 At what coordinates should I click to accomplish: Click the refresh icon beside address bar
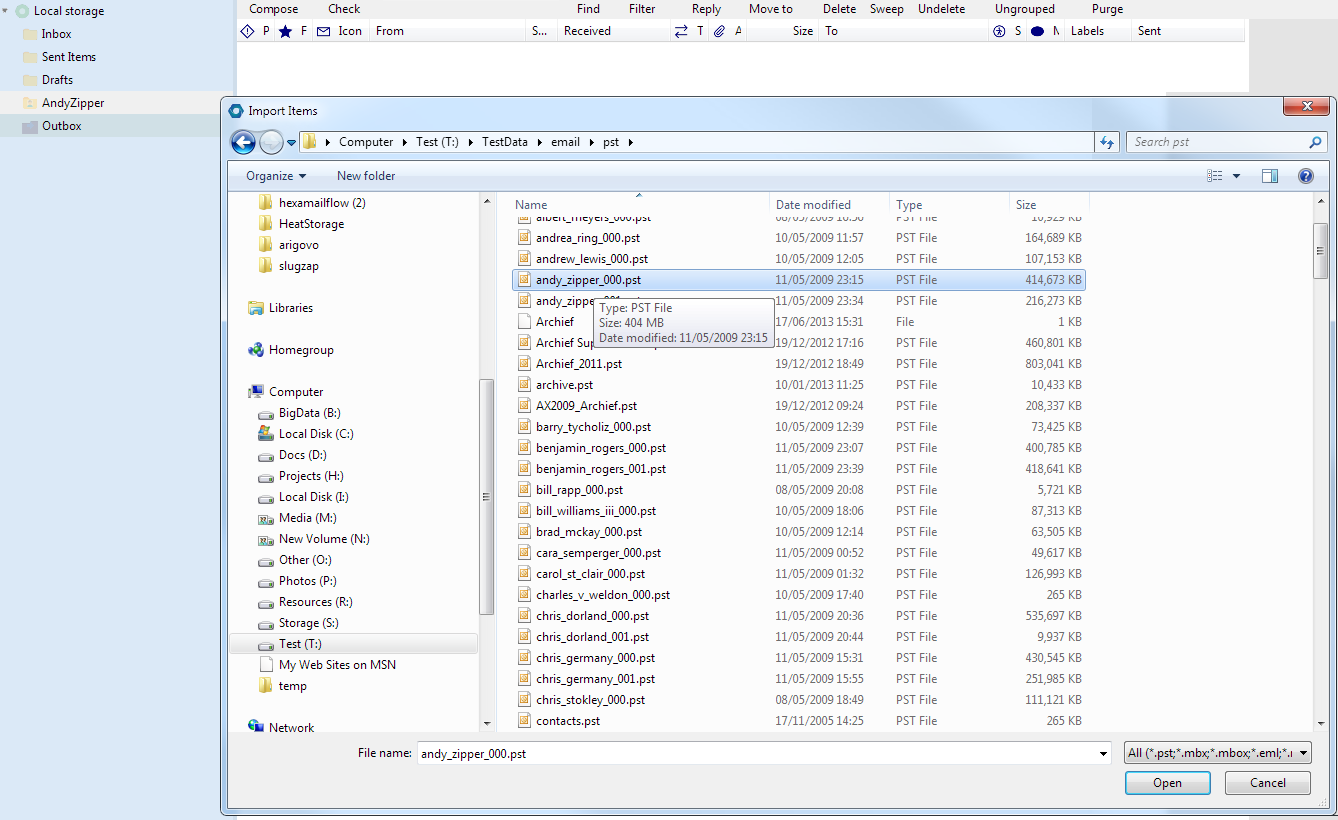[1106, 142]
